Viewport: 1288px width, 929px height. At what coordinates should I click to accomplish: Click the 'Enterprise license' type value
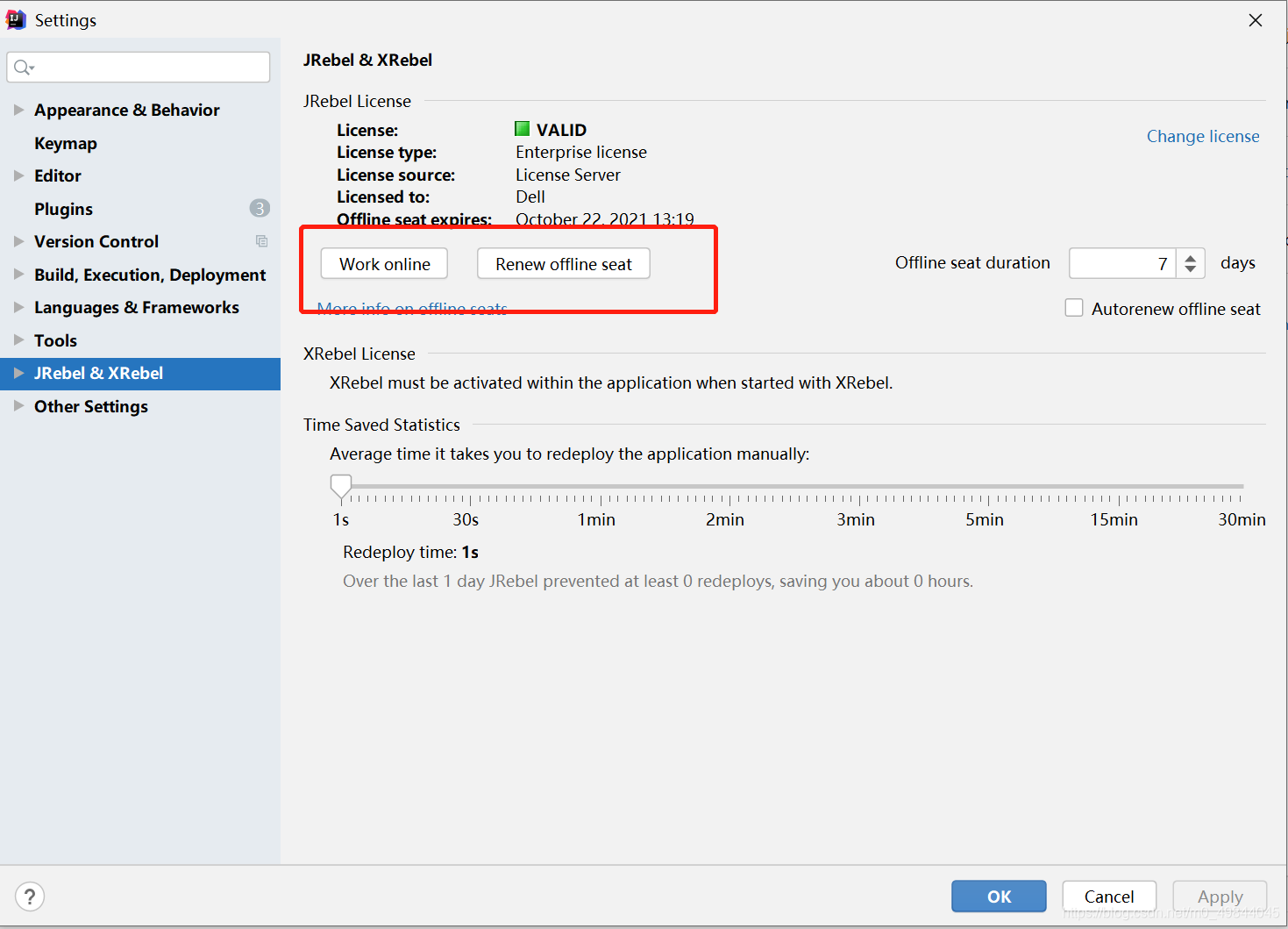click(581, 152)
